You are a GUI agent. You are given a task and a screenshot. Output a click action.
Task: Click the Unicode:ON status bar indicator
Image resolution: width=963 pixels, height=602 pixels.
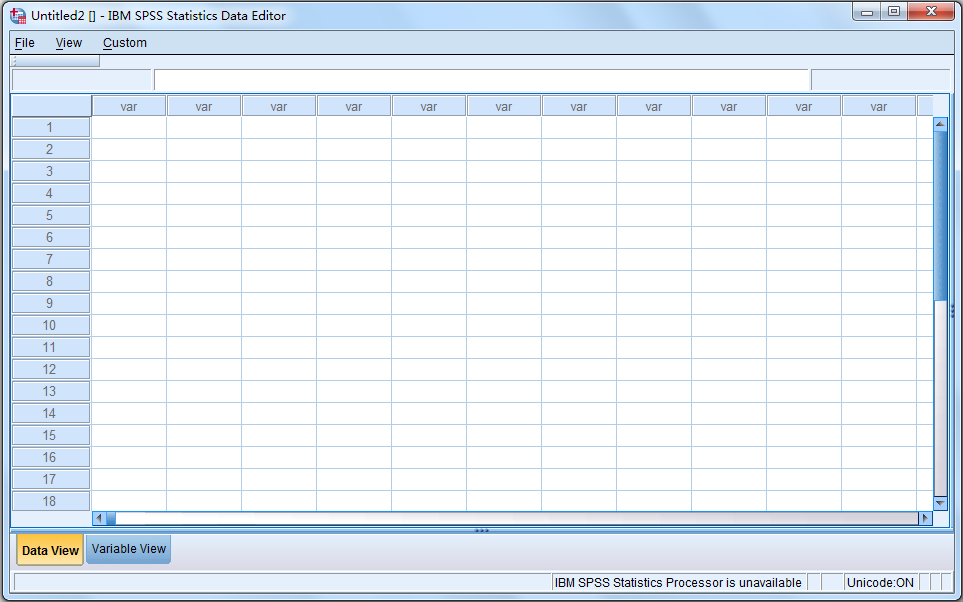(x=880, y=583)
